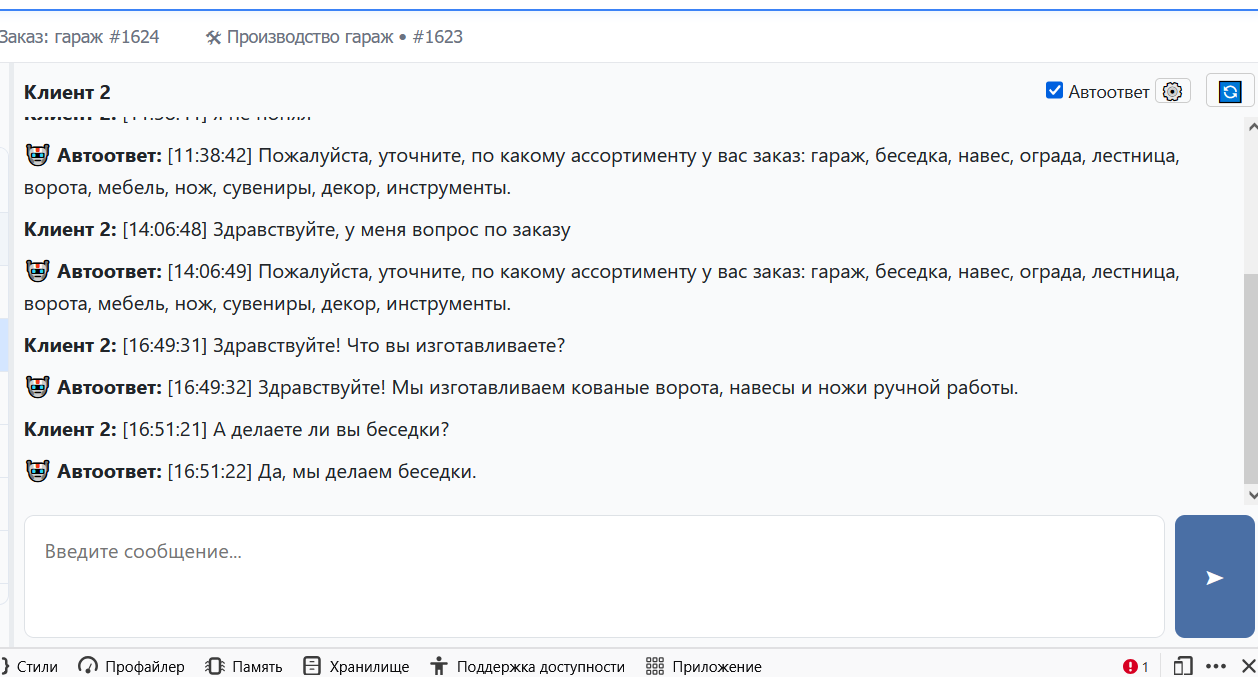Click message 'Здравствуйте, у меня вопрос по заказу'
1258x677 pixels.
(392, 229)
